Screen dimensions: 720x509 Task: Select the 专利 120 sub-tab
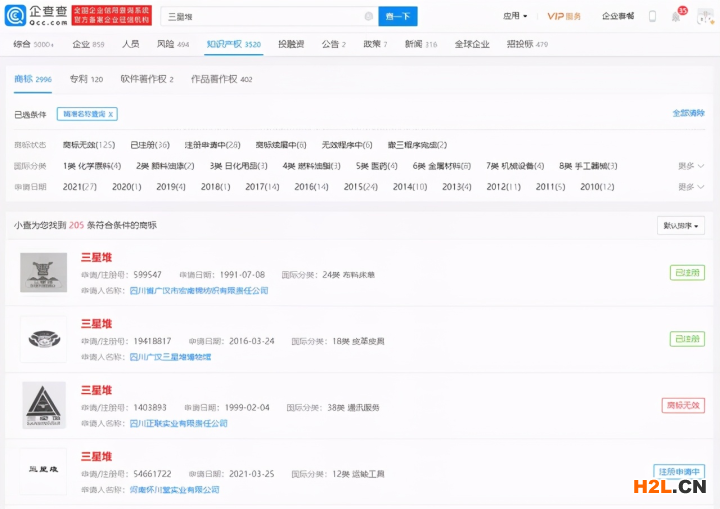point(86,79)
